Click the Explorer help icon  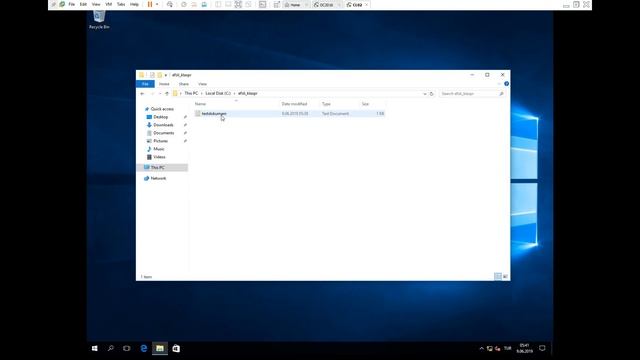point(506,84)
